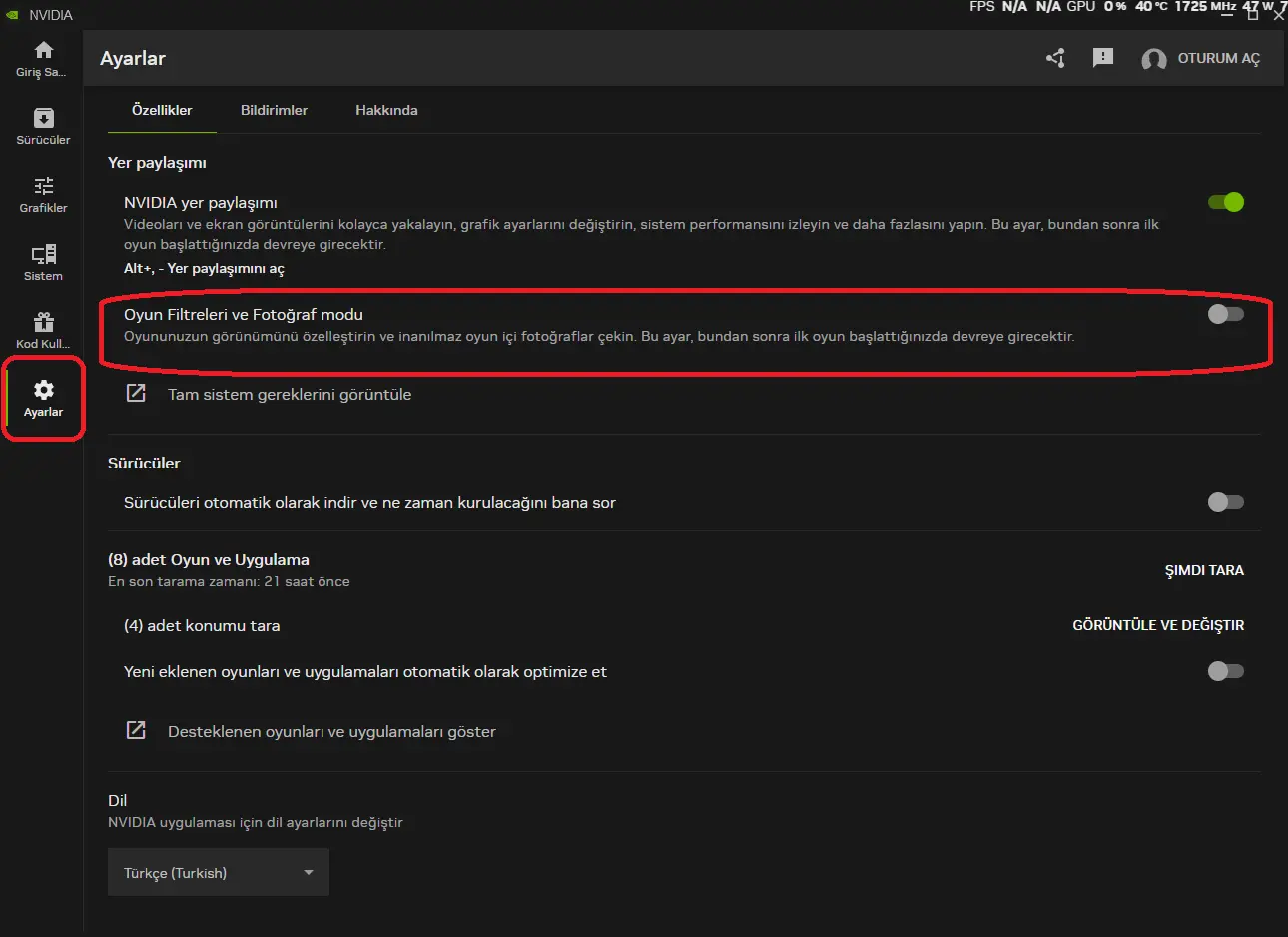Image resolution: width=1288 pixels, height=937 pixels.
Task: Disable the NVIDIA yer paylaşımı toggle
Action: point(1226,202)
